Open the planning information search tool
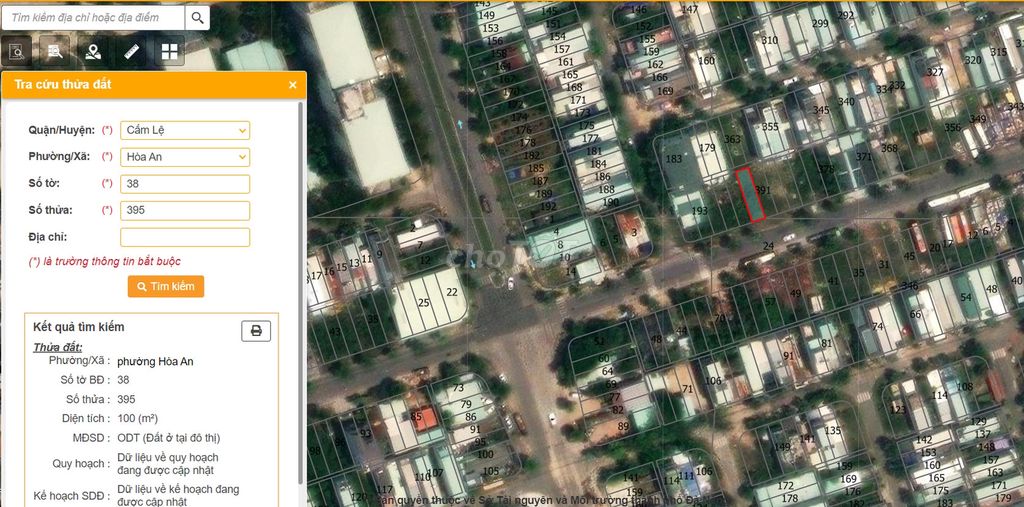The width and height of the screenshot is (1024, 507). coord(55,51)
